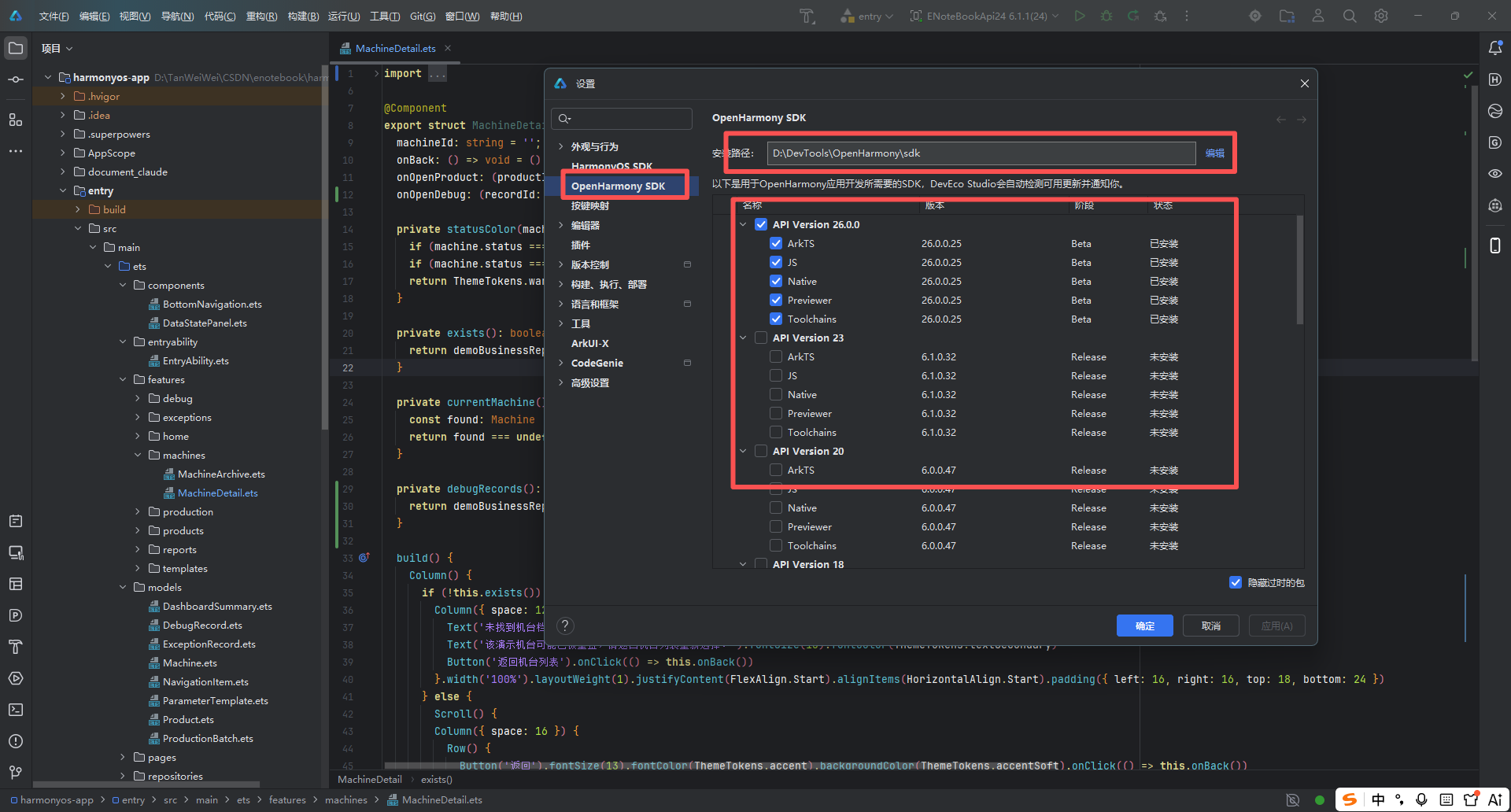Open the commit tool icon in left sidebar

[x=16, y=79]
